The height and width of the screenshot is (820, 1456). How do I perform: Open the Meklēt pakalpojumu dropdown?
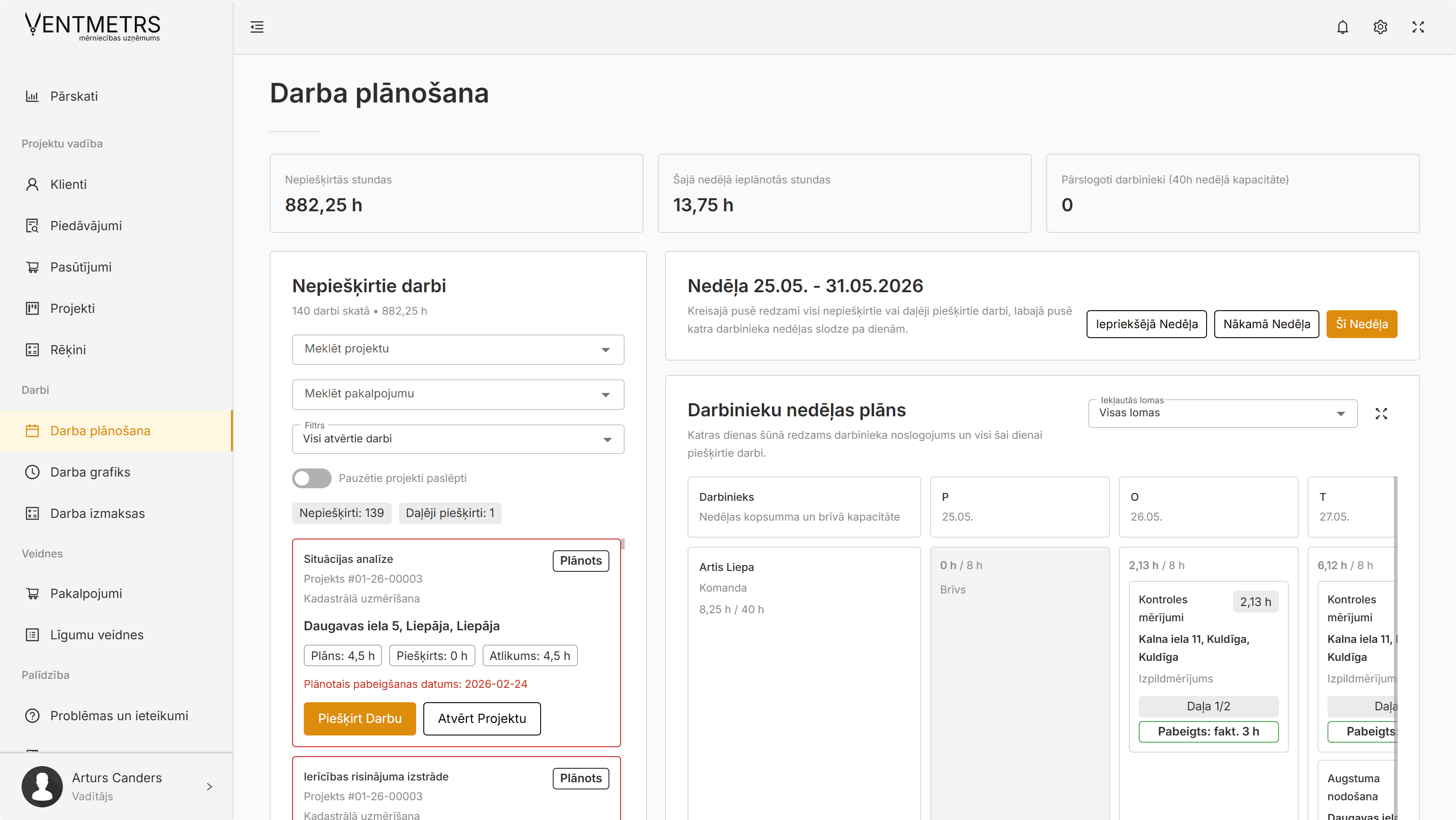[458, 394]
